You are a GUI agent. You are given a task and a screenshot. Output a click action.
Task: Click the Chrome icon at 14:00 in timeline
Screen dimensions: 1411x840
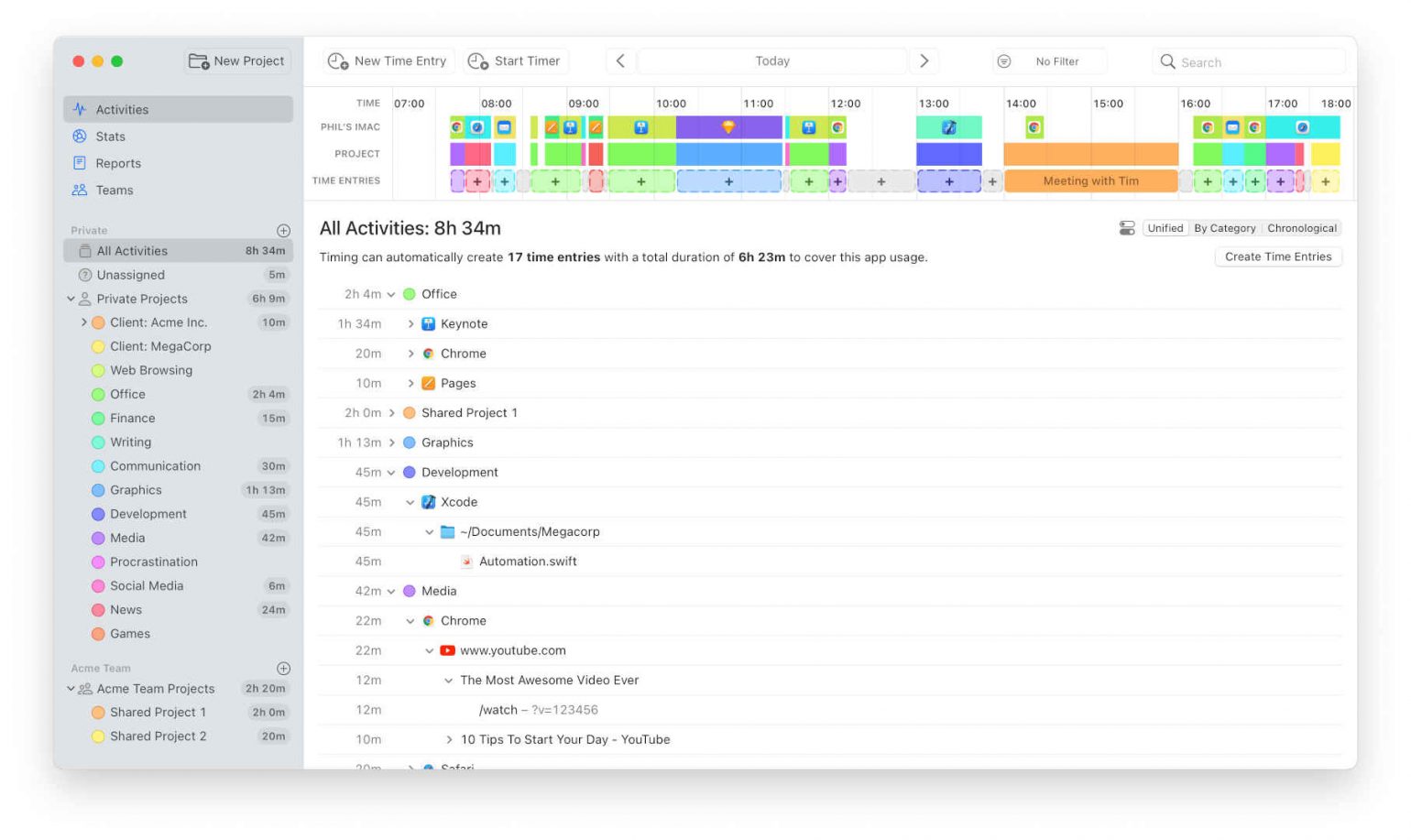(1034, 127)
